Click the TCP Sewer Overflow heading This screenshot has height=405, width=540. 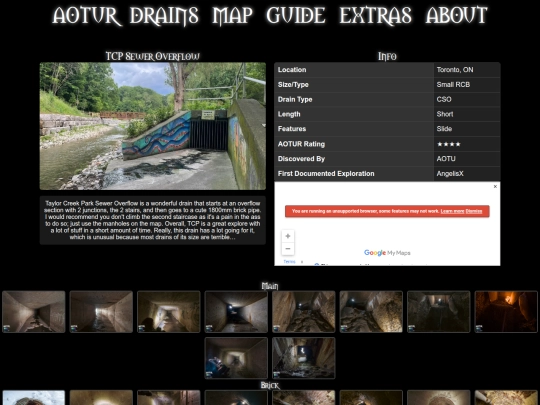(153, 56)
